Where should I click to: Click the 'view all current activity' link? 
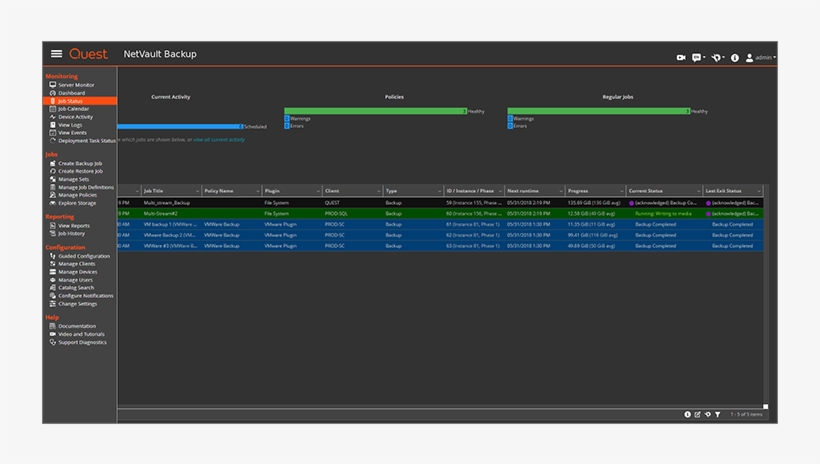pos(218,140)
